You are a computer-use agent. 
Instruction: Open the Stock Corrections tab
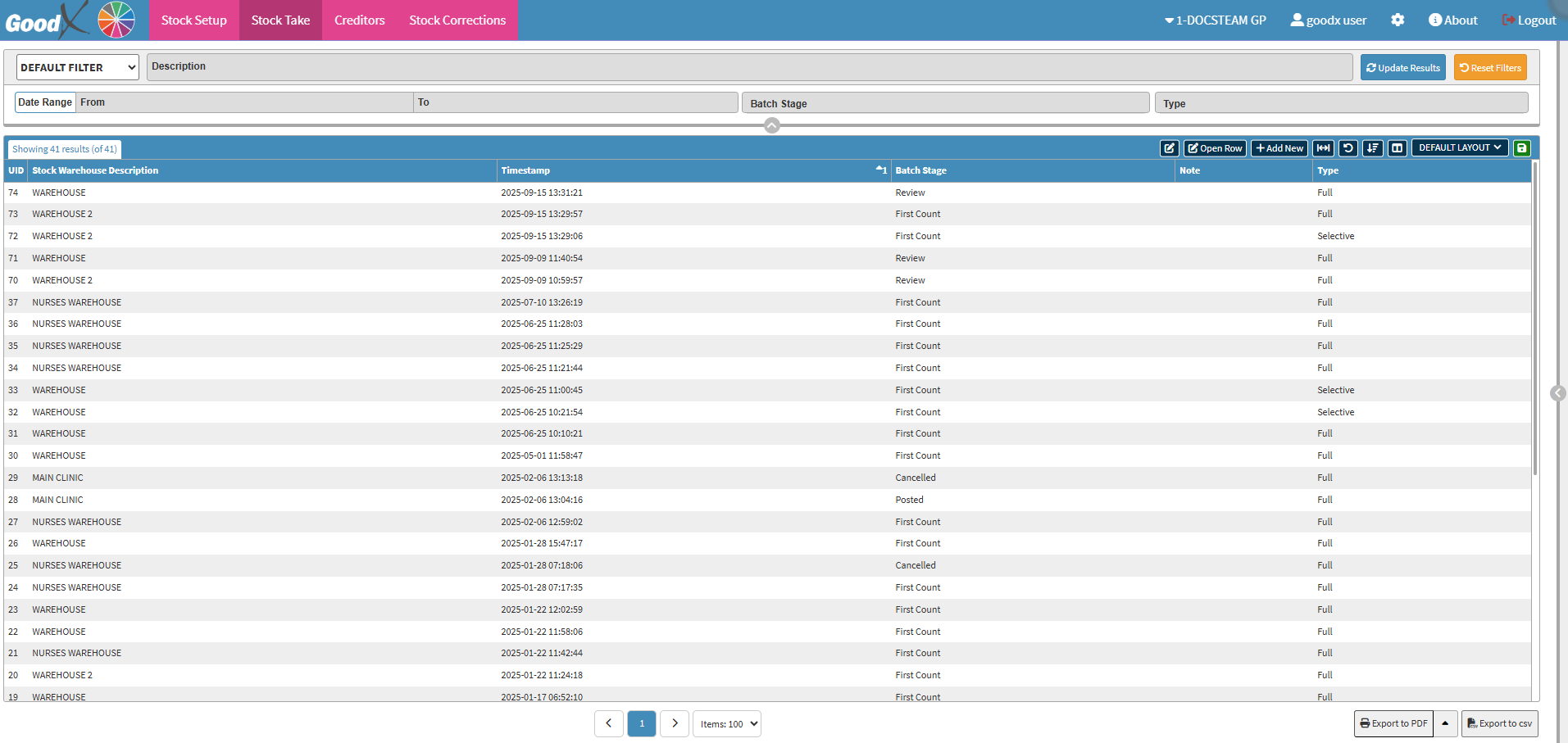457,20
